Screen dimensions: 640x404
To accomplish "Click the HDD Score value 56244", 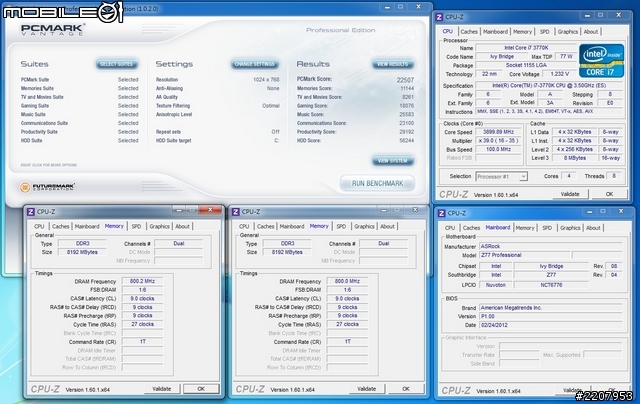I will (407, 140).
